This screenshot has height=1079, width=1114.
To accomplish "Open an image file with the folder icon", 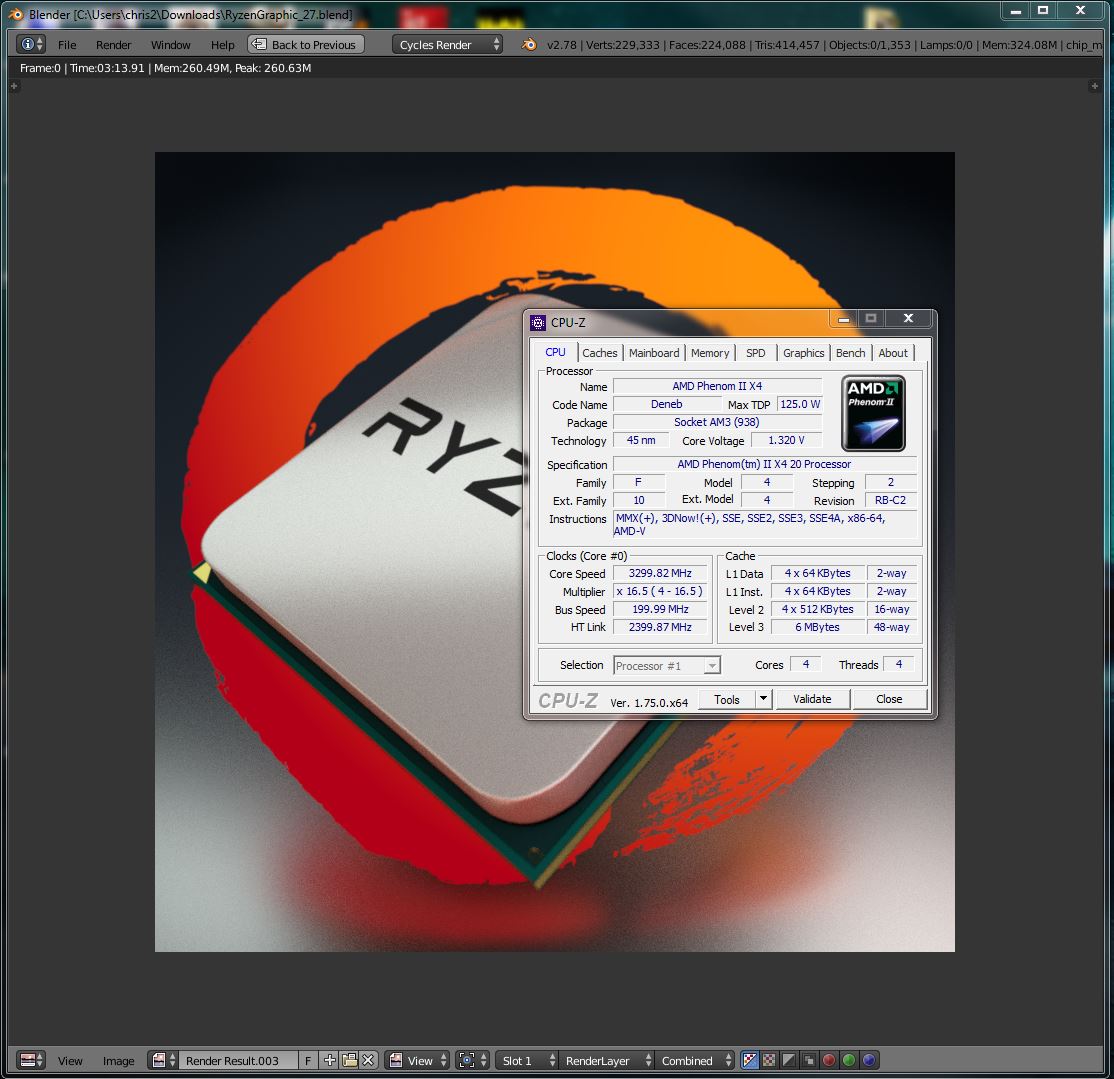I will click(349, 1061).
